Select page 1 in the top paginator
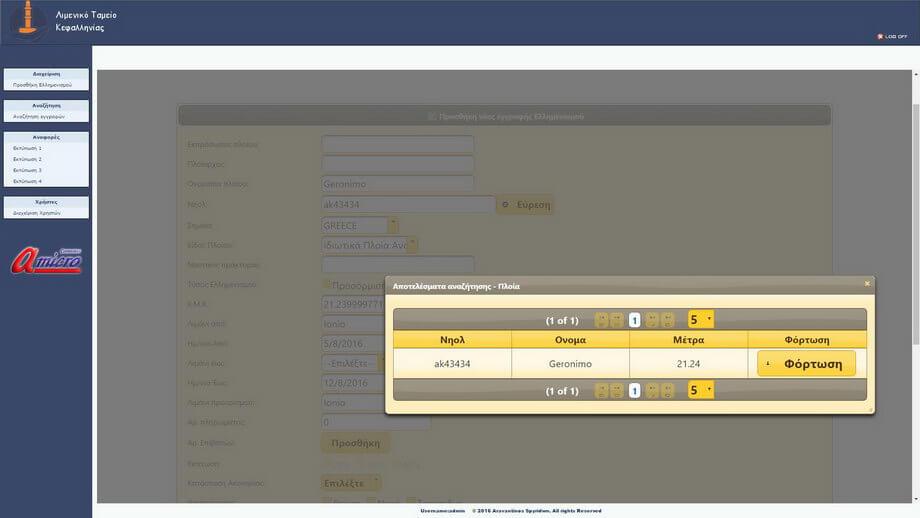Viewport: 920px width, 518px height. [634, 320]
